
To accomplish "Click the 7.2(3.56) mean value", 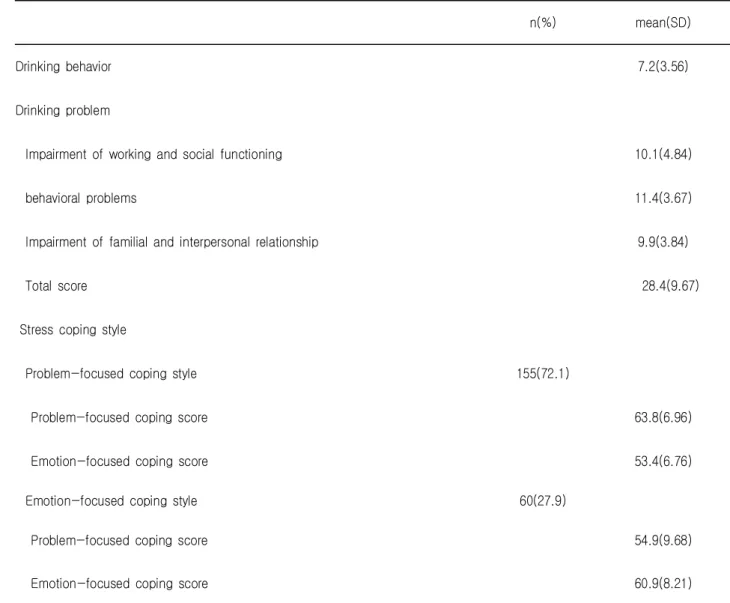I will click(x=662, y=67).
